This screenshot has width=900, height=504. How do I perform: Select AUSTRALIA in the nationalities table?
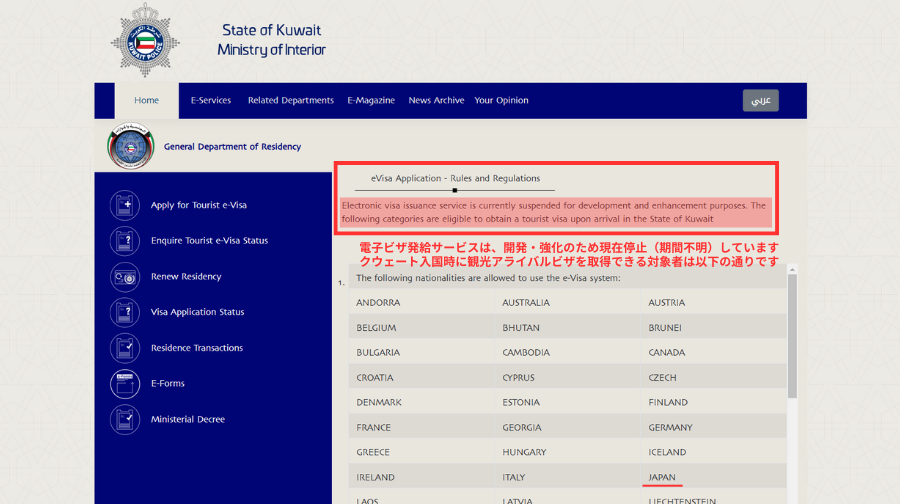pos(526,303)
